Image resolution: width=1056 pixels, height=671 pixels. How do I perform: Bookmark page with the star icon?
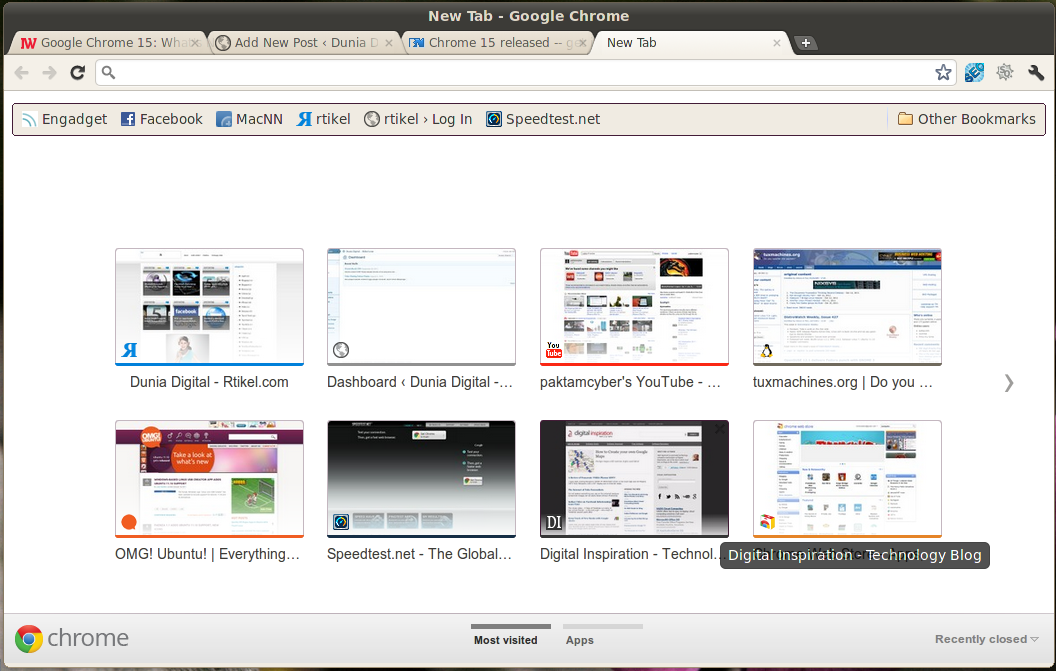pos(943,73)
